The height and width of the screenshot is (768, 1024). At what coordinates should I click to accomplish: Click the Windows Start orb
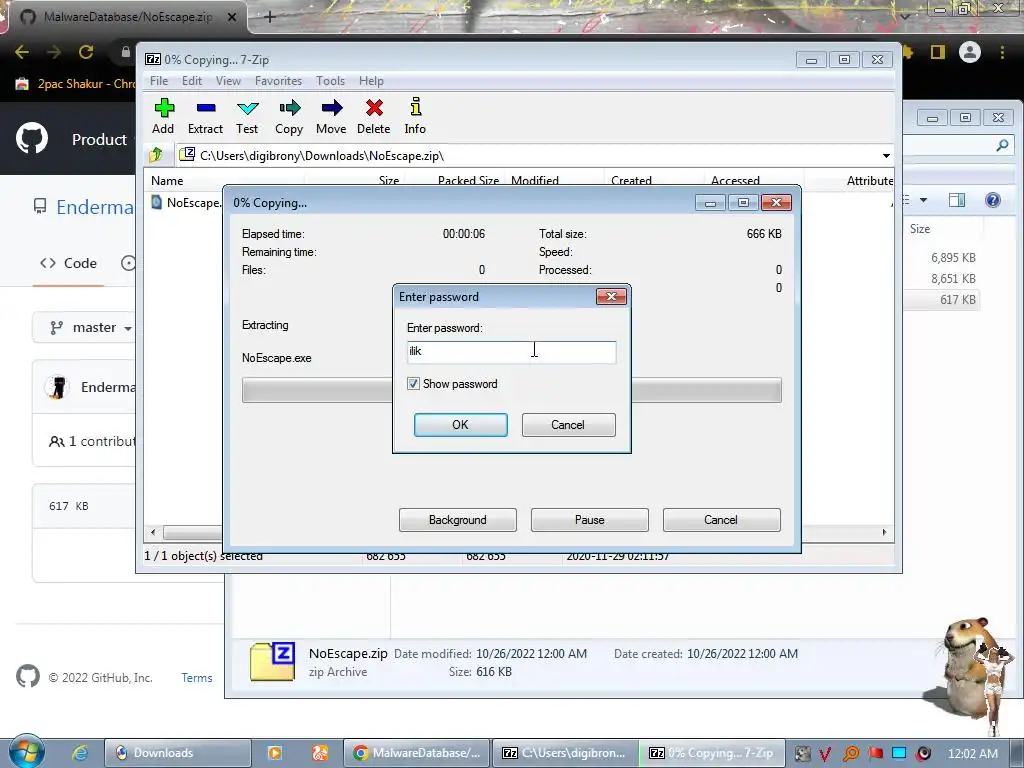click(x=26, y=752)
